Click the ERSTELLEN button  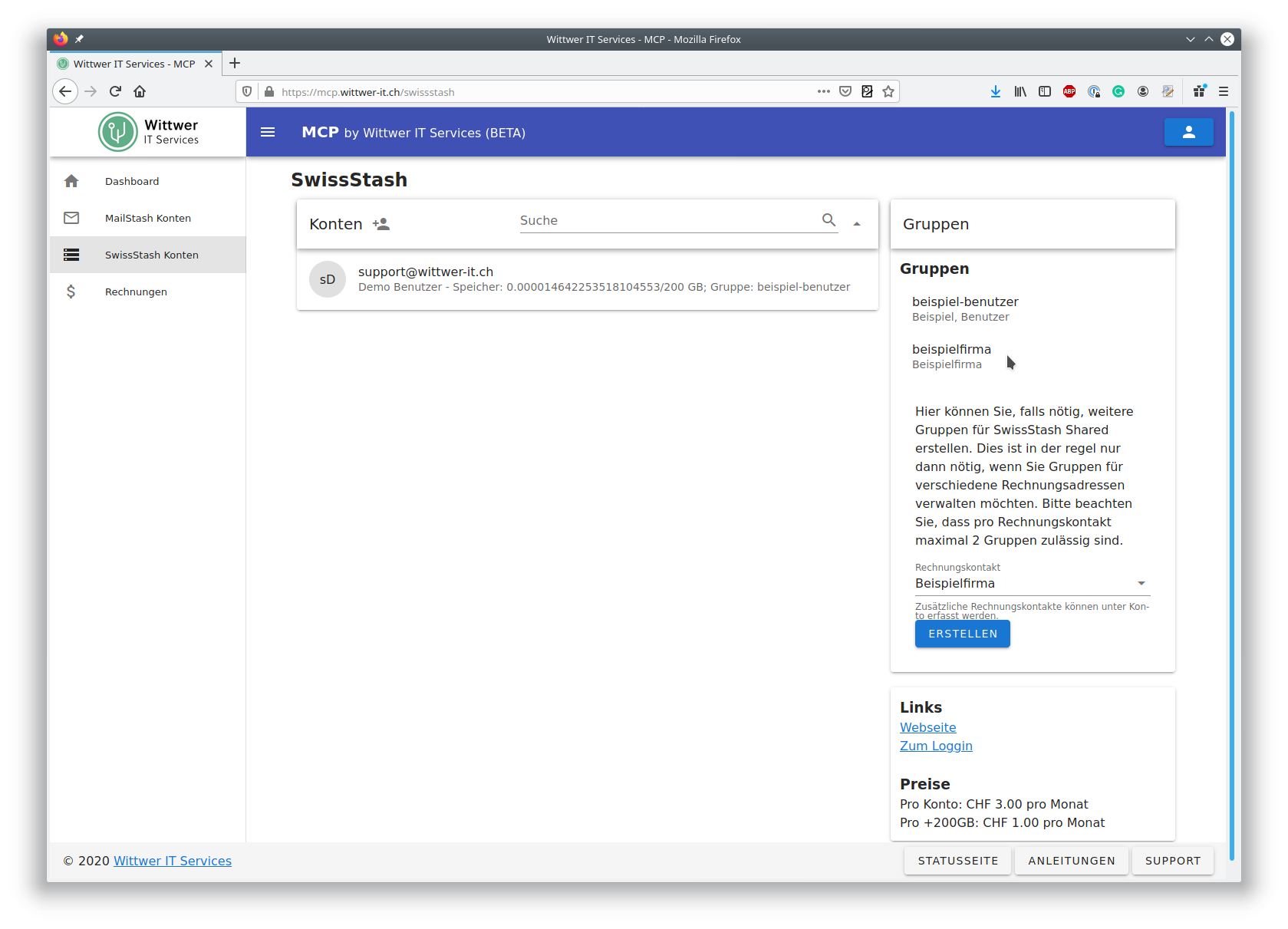click(963, 634)
